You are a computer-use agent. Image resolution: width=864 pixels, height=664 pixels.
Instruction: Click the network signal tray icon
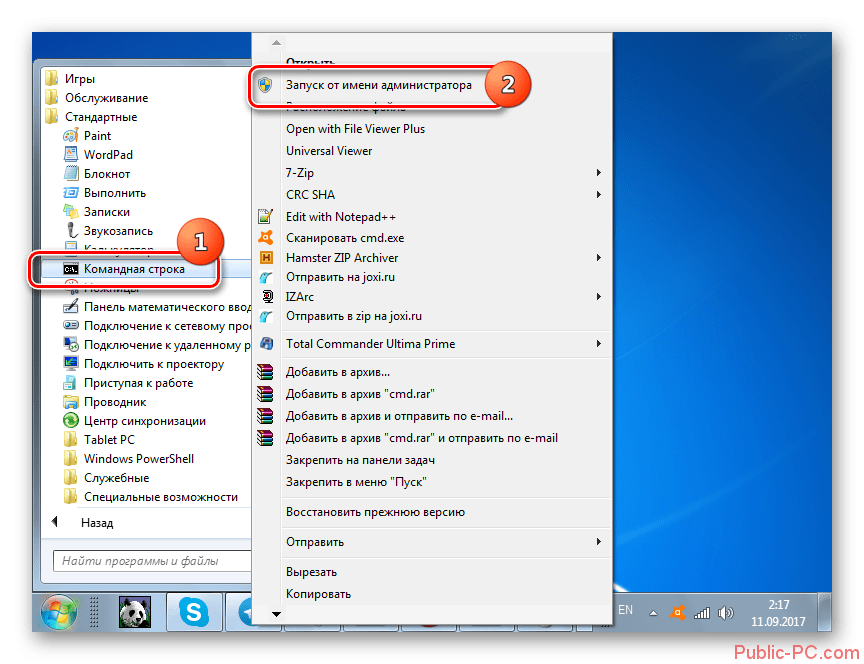tap(701, 613)
